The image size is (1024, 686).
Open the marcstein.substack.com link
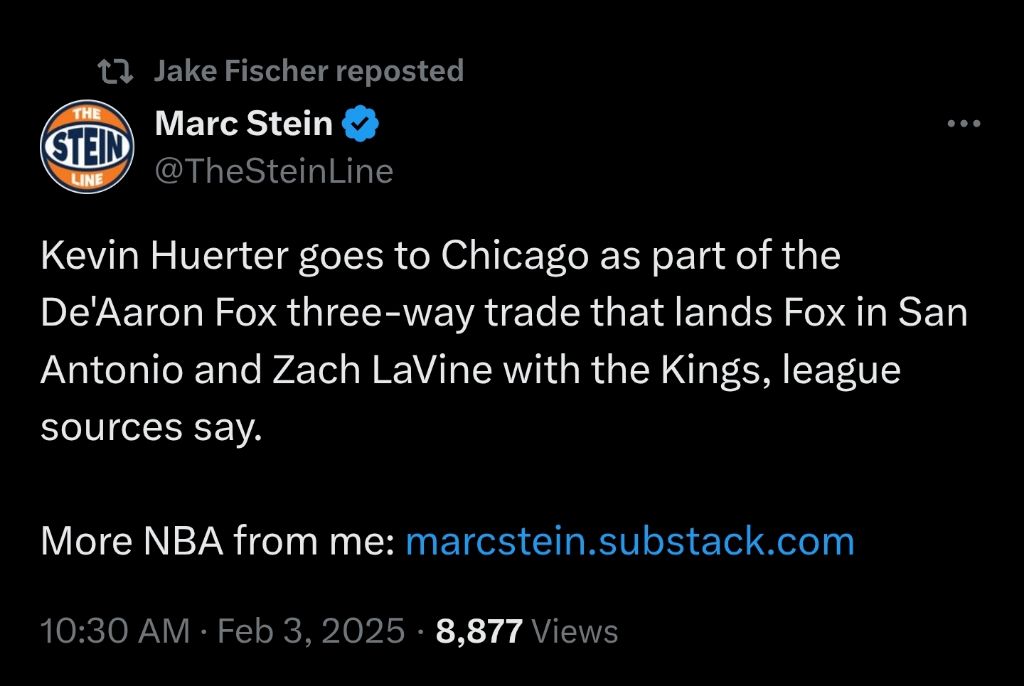pyautogui.click(x=630, y=541)
